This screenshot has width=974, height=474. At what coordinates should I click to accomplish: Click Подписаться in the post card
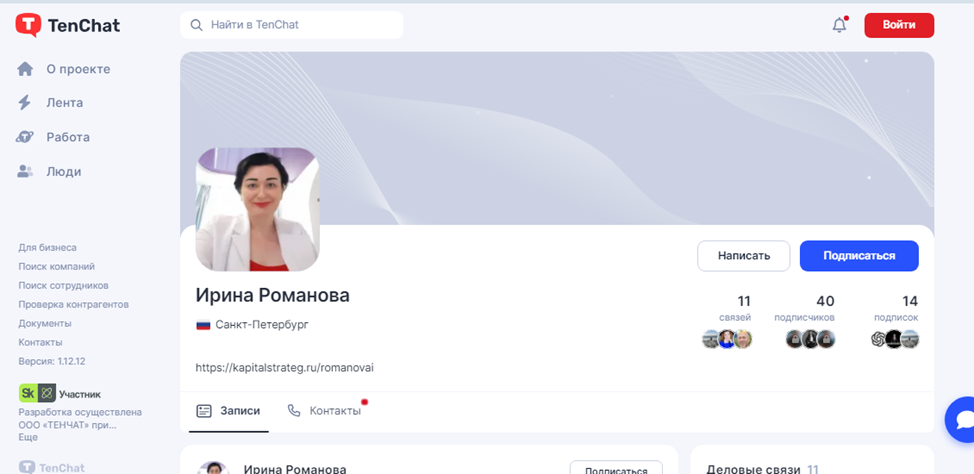click(x=616, y=468)
